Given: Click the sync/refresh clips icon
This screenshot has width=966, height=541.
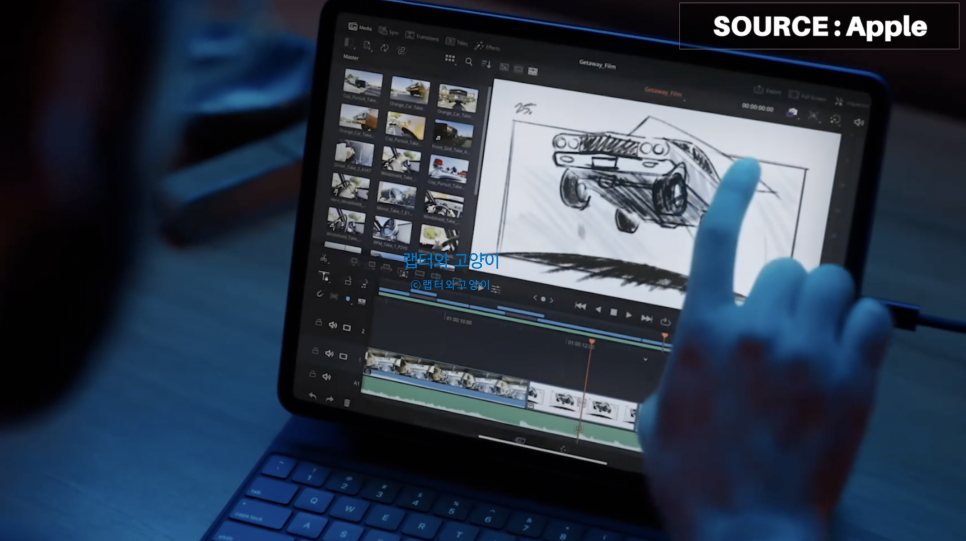Looking at the screenshot, I should [x=384, y=48].
